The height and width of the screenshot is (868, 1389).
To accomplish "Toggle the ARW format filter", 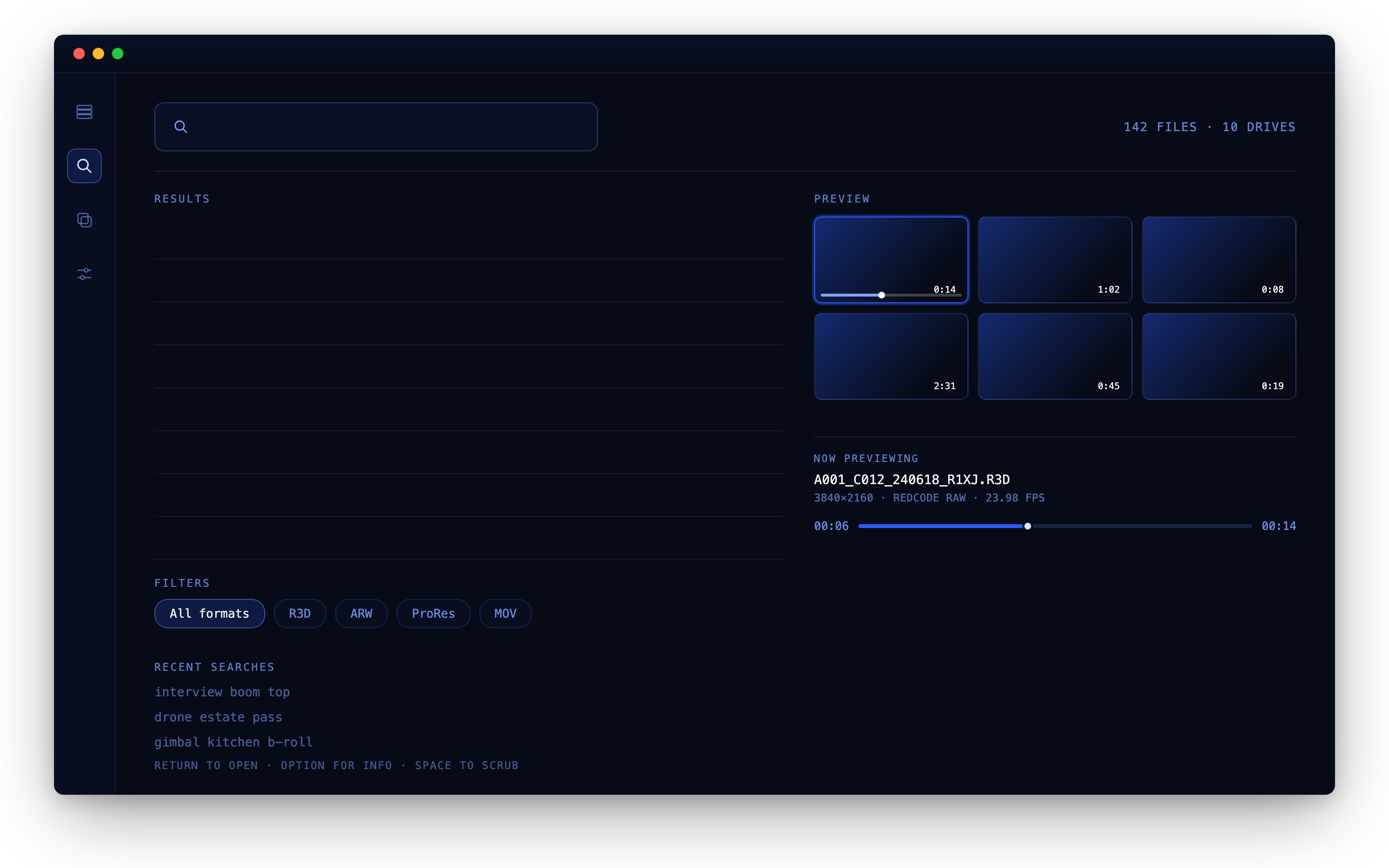I will 361,613.
